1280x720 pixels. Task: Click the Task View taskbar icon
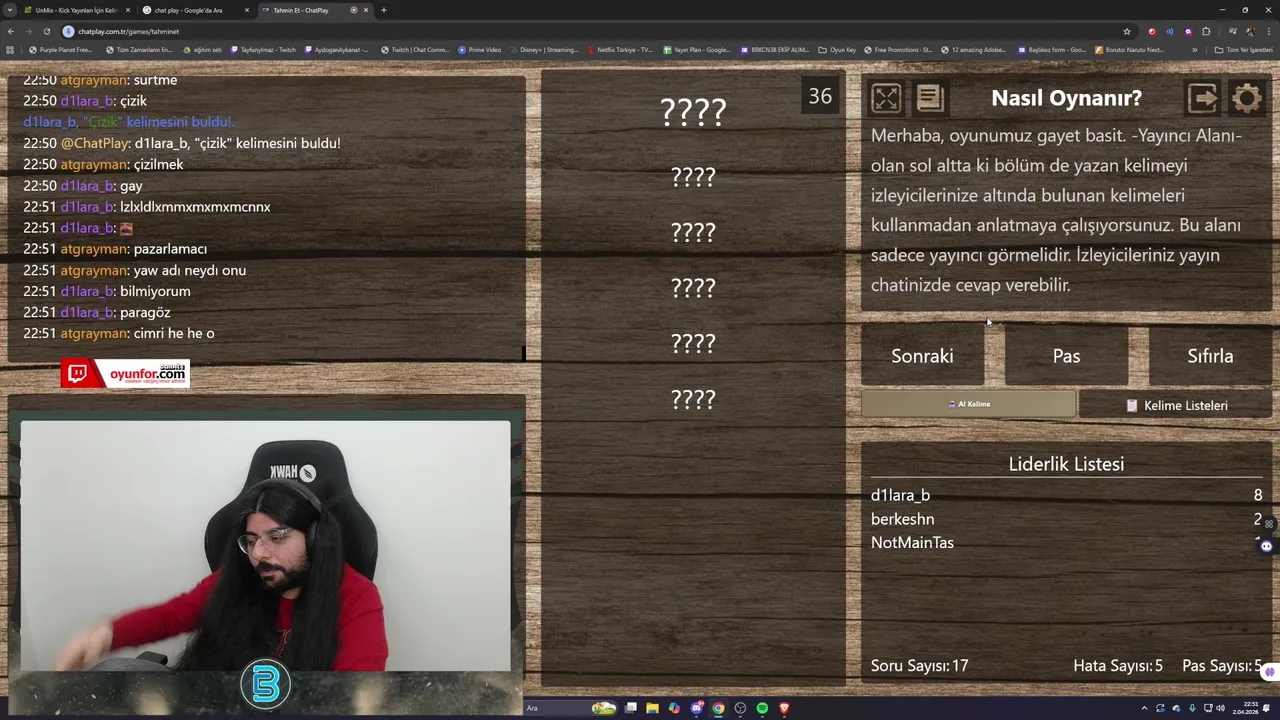click(x=631, y=708)
